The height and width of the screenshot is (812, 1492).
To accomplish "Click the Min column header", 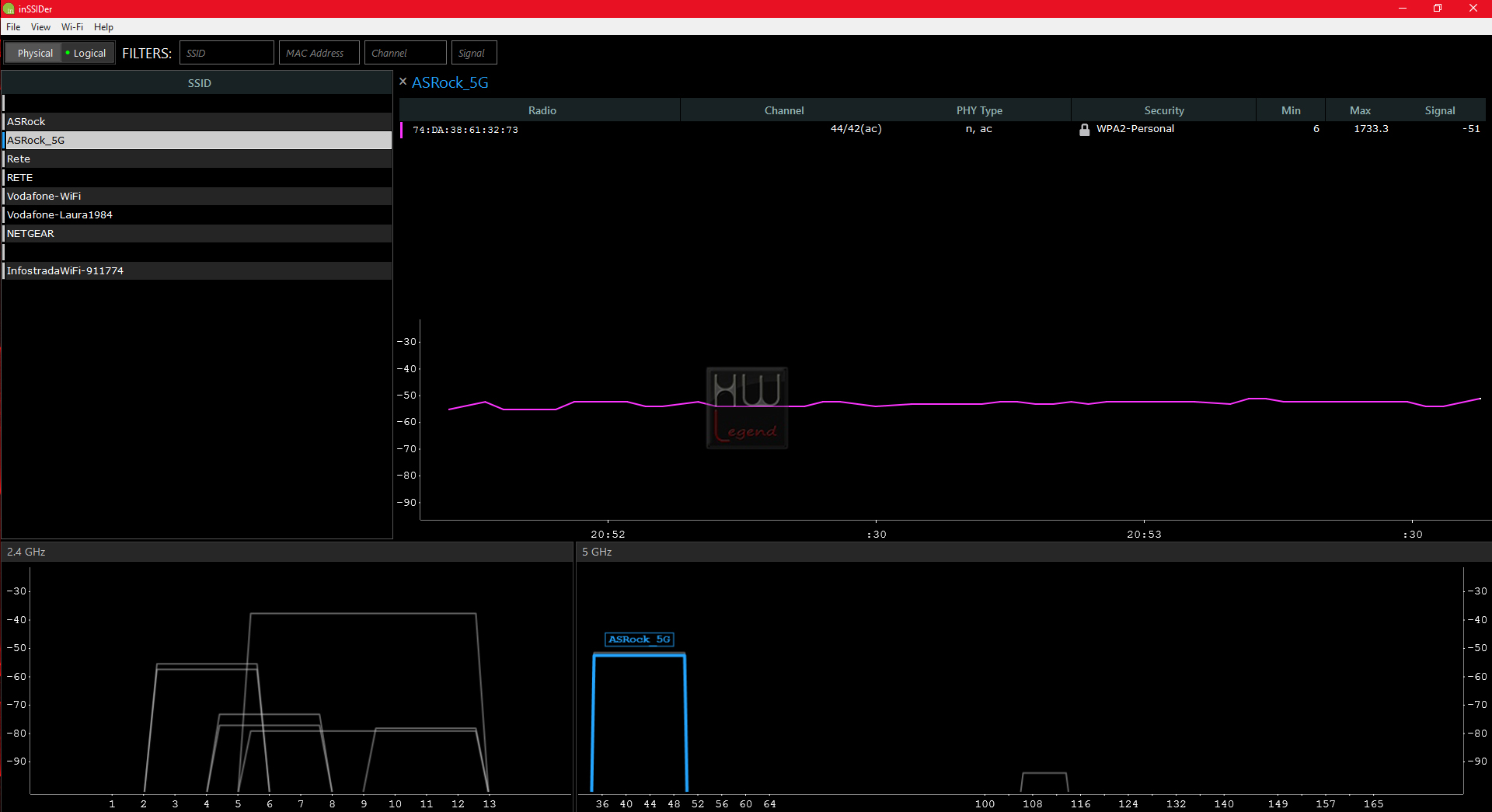I will point(1291,110).
